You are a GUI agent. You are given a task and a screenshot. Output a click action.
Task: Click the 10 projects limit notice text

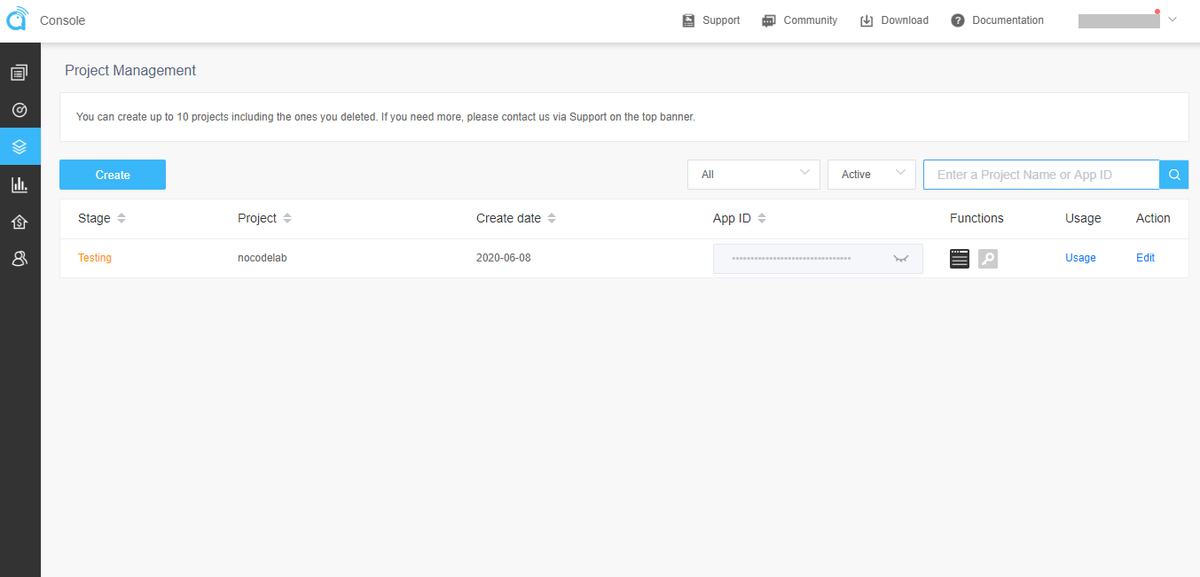pos(385,117)
